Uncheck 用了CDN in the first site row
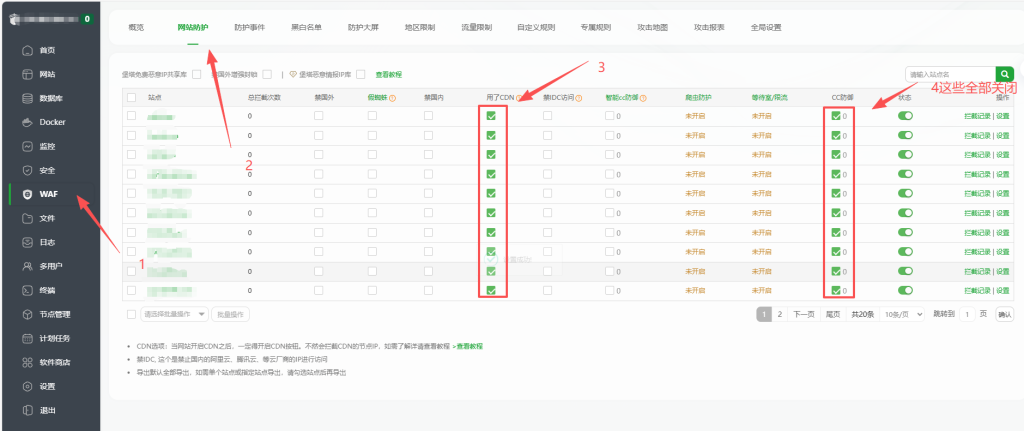This screenshot has width=1024, height=431. point(491,116)
